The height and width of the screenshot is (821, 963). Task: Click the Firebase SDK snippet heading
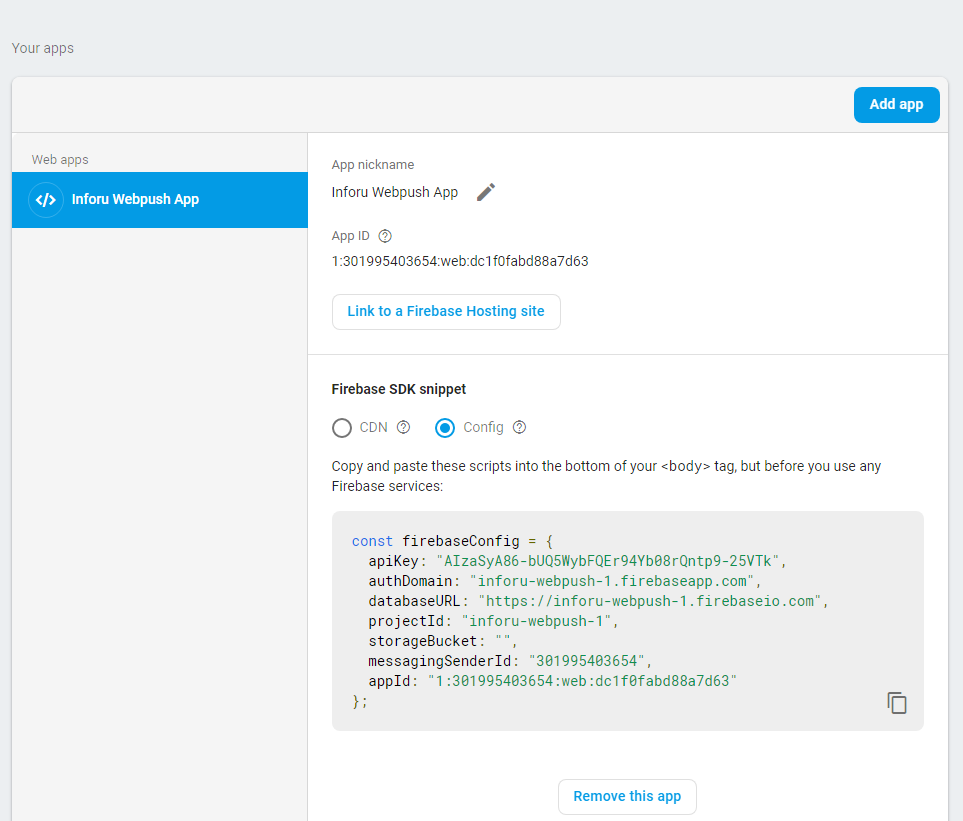(399, 389)
